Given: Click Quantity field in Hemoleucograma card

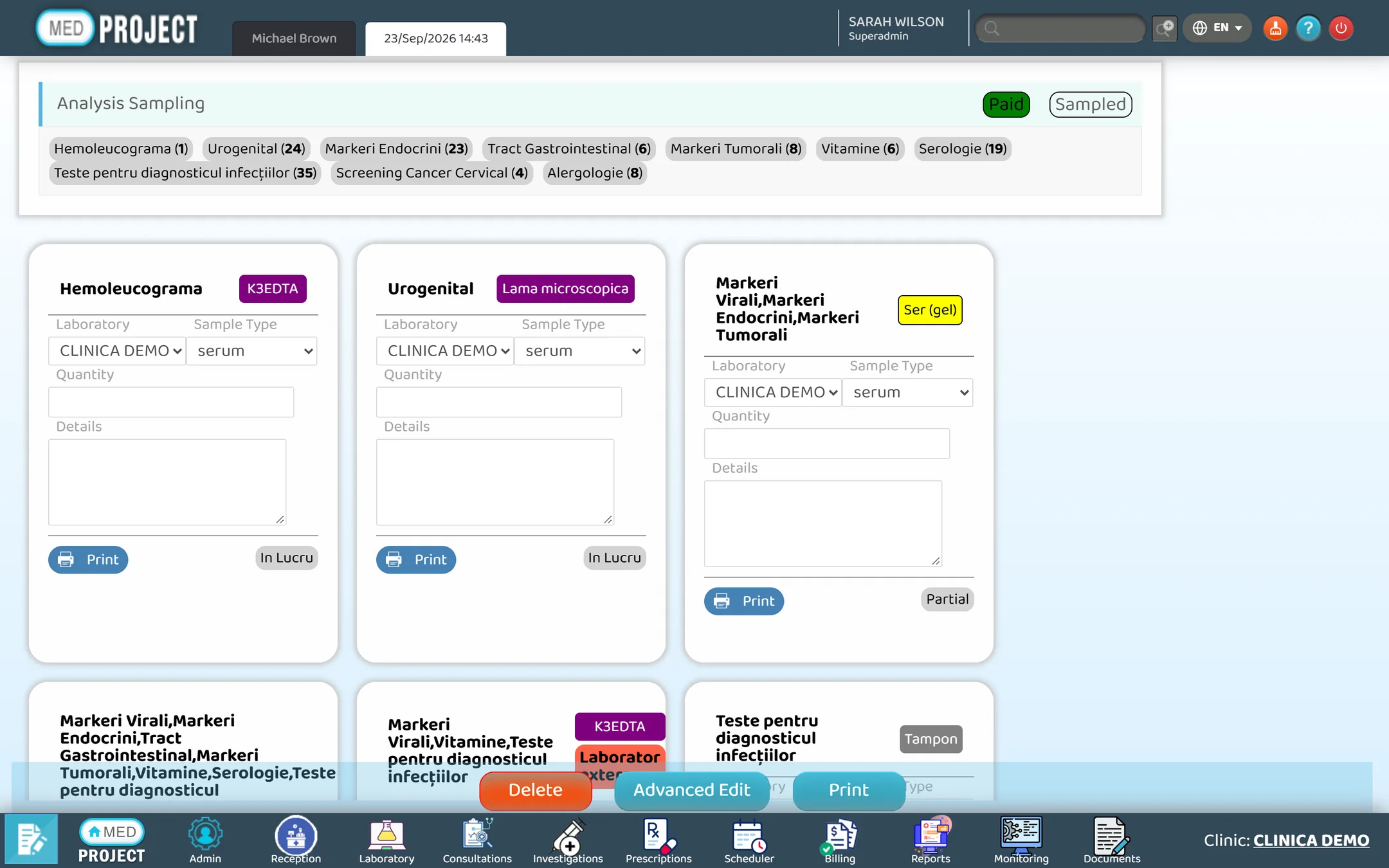Looking at the screenshot, I should click(171, 402).
